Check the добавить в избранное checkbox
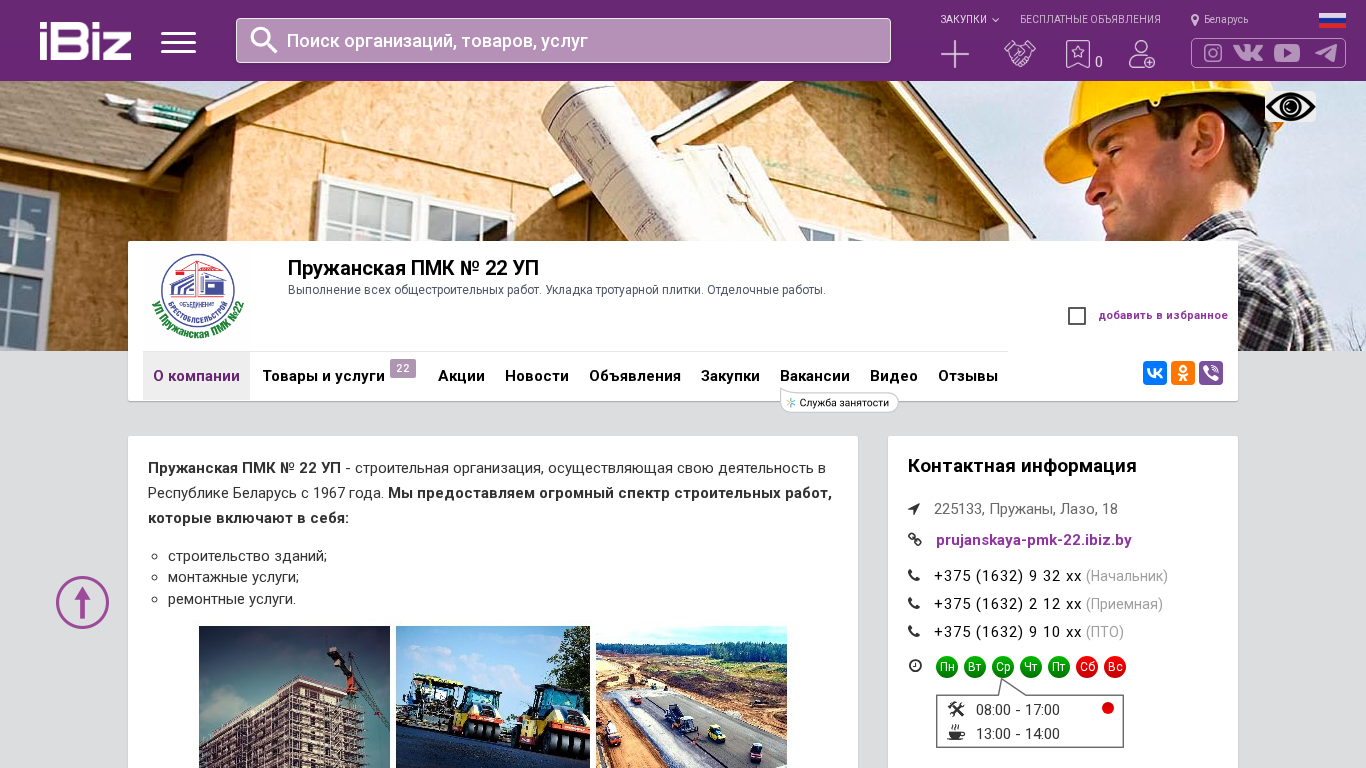The image size is (1366, 768). (x=1077, y=316)
